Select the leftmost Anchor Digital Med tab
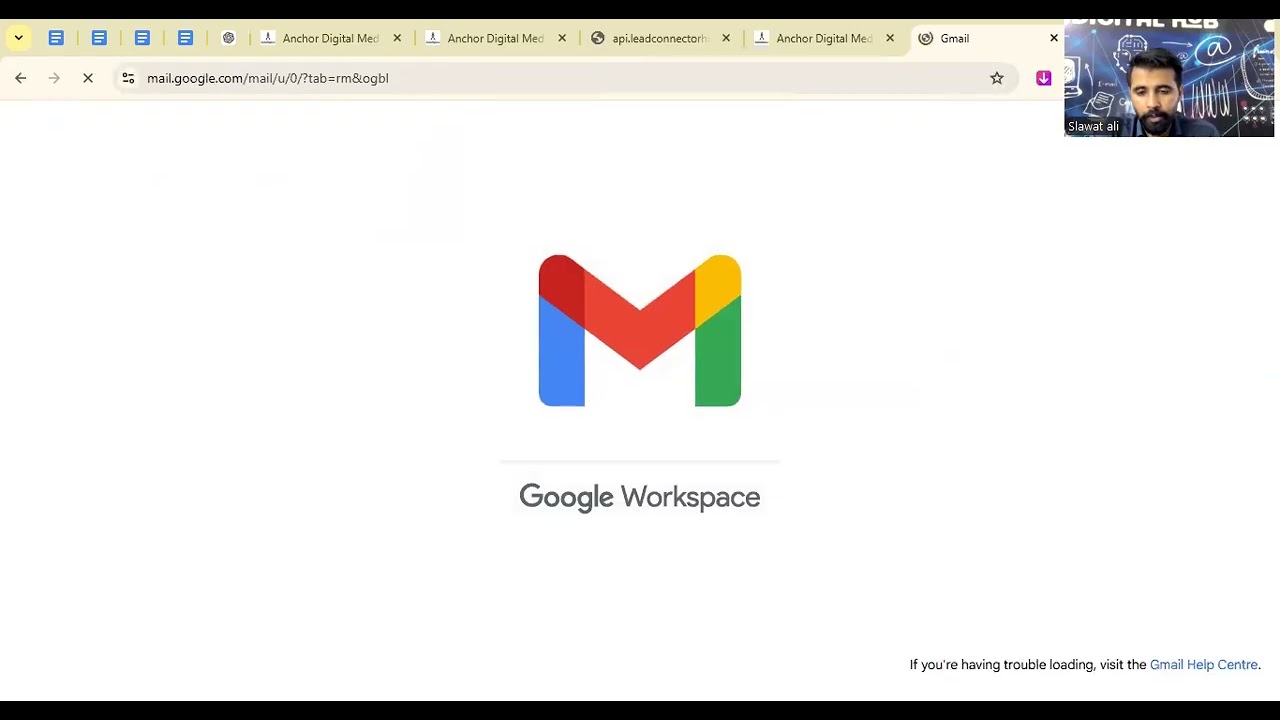 pyautogui.click(x=330, y=38)
